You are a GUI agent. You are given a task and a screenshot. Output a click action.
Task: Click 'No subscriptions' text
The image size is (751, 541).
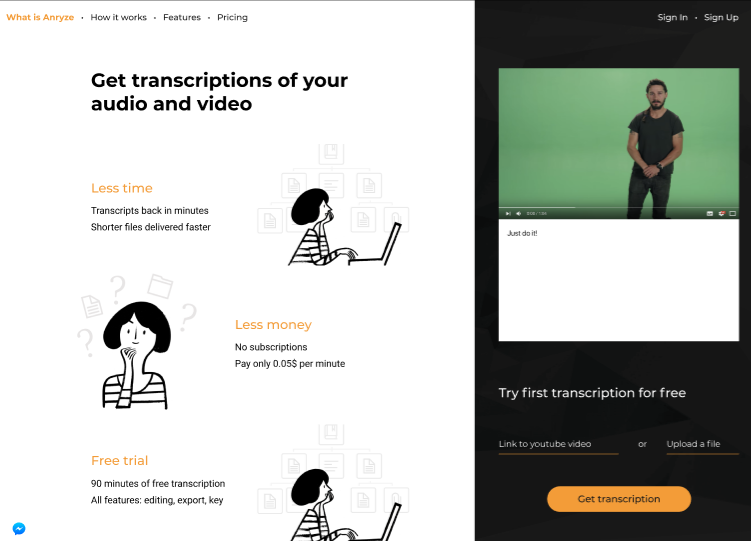pyautogui.click(x=271, y=347)
